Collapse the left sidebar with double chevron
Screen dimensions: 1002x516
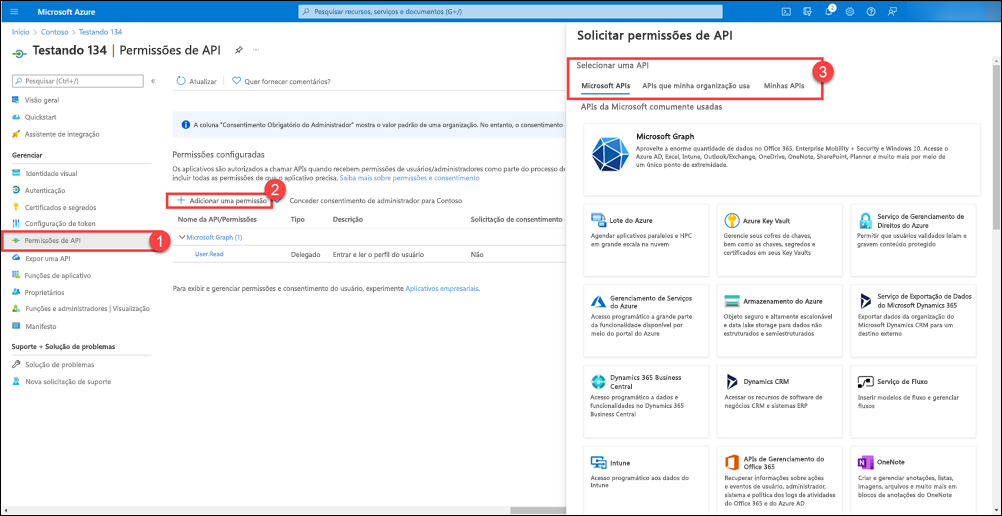(153, 80)
